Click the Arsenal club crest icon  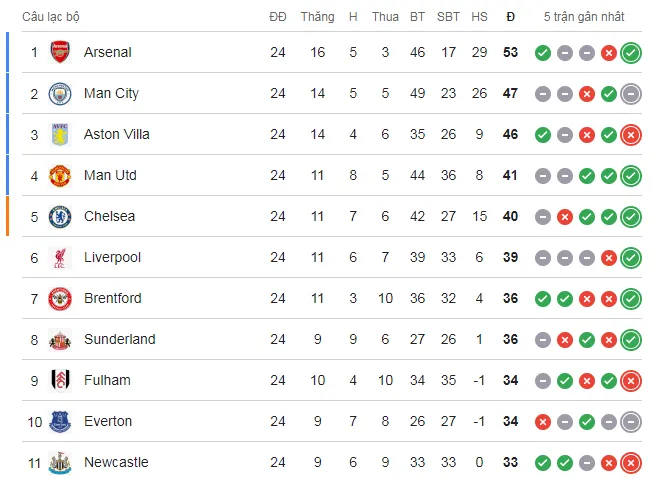tap(61, 52)
